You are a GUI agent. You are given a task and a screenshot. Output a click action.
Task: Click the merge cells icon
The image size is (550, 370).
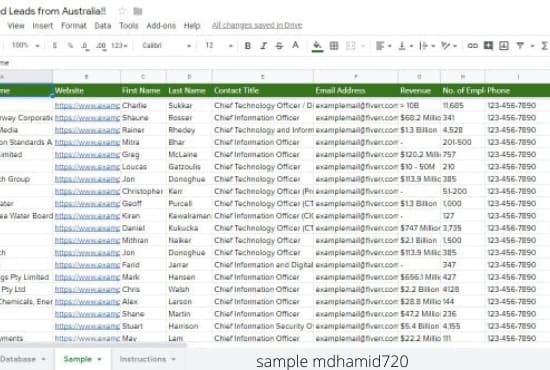(x=350, y=46)
